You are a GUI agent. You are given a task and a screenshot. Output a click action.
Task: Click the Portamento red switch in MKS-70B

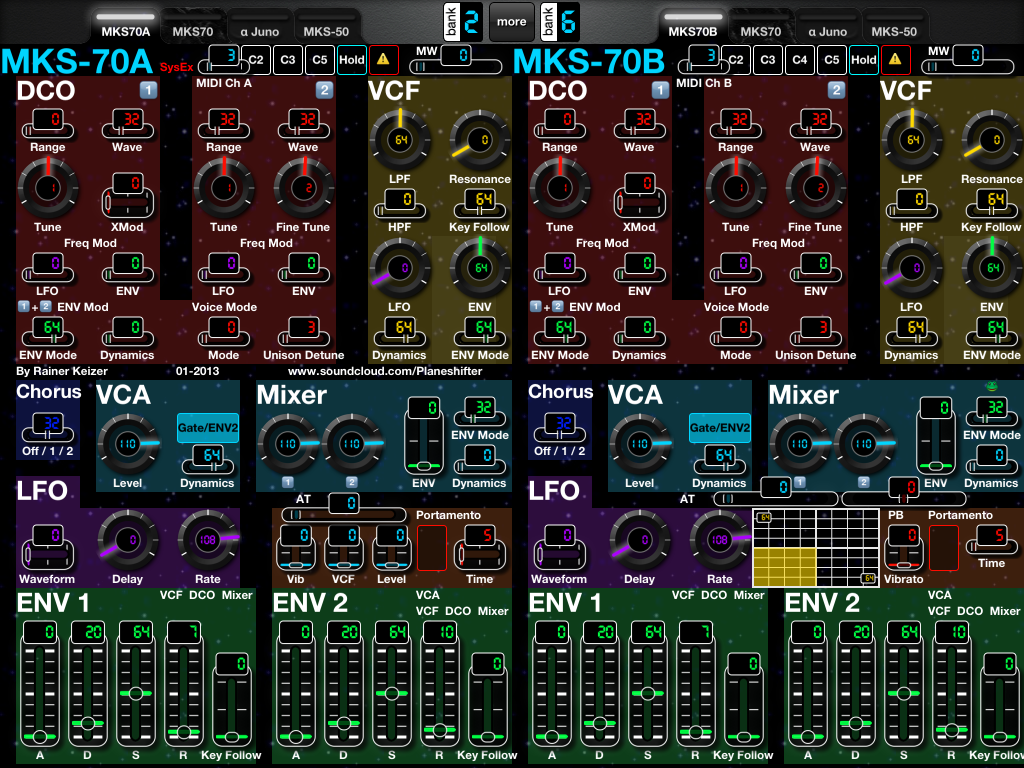point(944,547)
